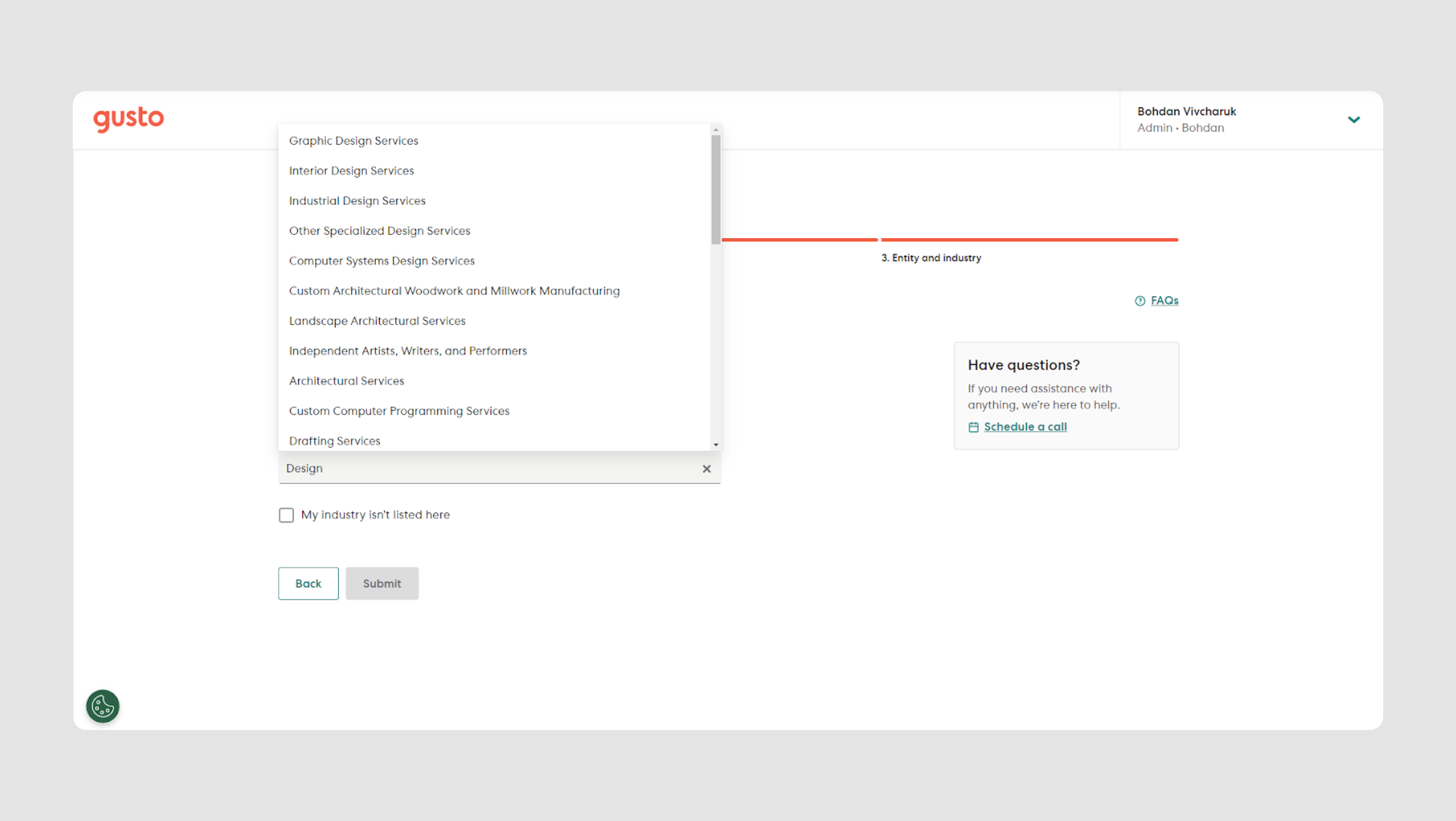Choose Industrial Design Services
This screenshot has width=1456, height=821.
[x=494, y=201]
